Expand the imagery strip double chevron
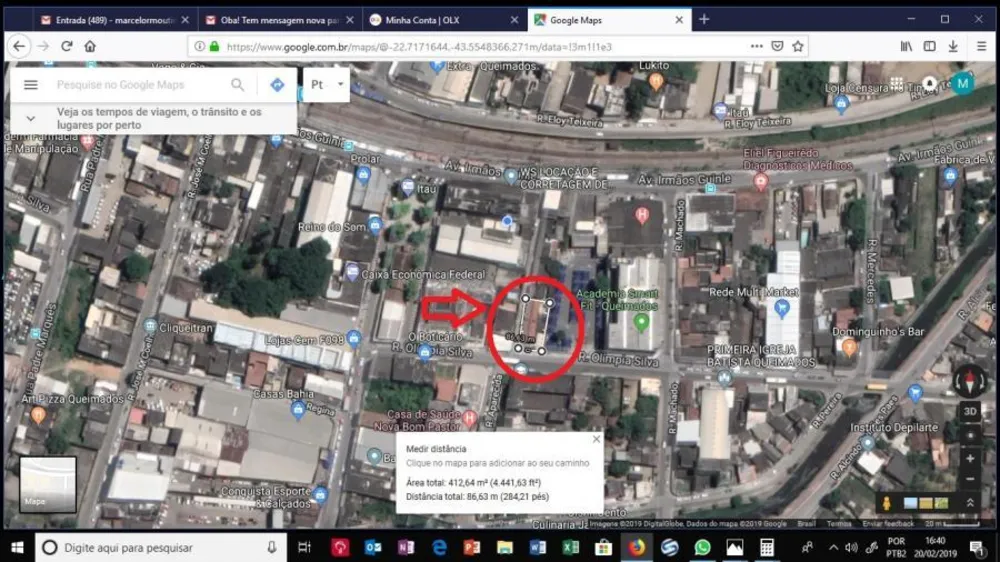The image size is (1000, 562). click(x=970, y=503)
